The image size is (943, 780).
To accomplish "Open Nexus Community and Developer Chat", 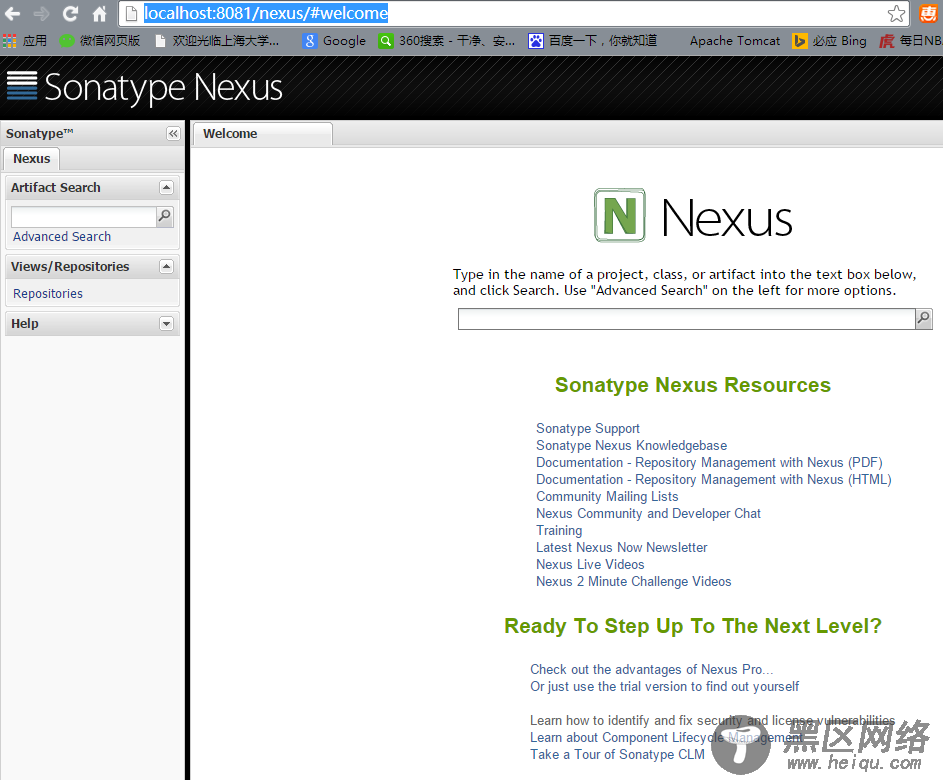I will coord(648,514).
